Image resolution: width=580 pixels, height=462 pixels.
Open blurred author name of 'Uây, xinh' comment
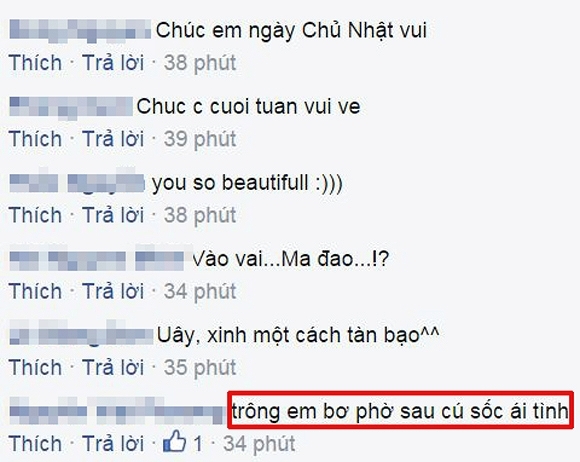81,334
